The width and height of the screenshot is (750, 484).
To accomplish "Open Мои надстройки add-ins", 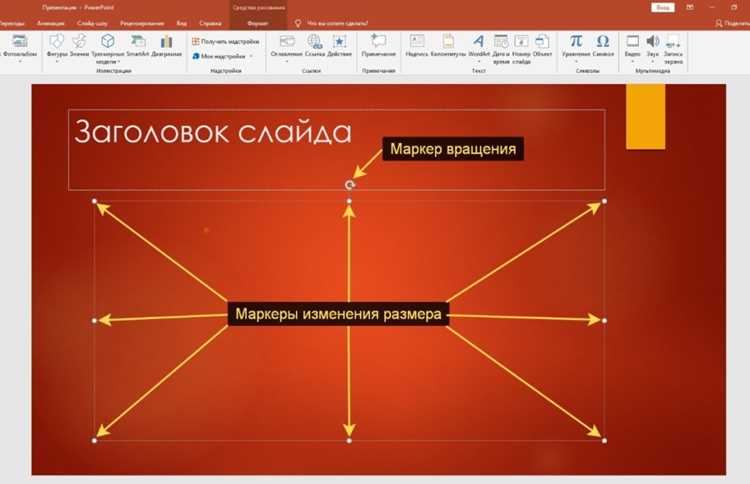I will point(219,56).
